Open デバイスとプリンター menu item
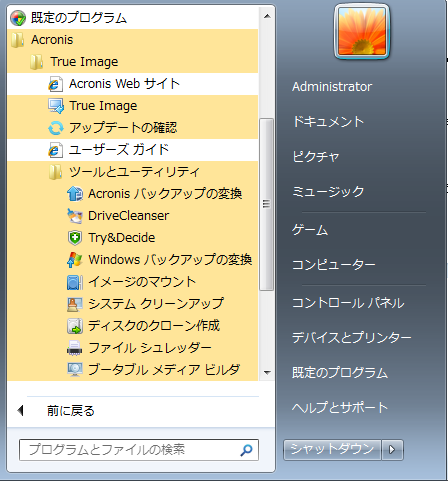 352,338
